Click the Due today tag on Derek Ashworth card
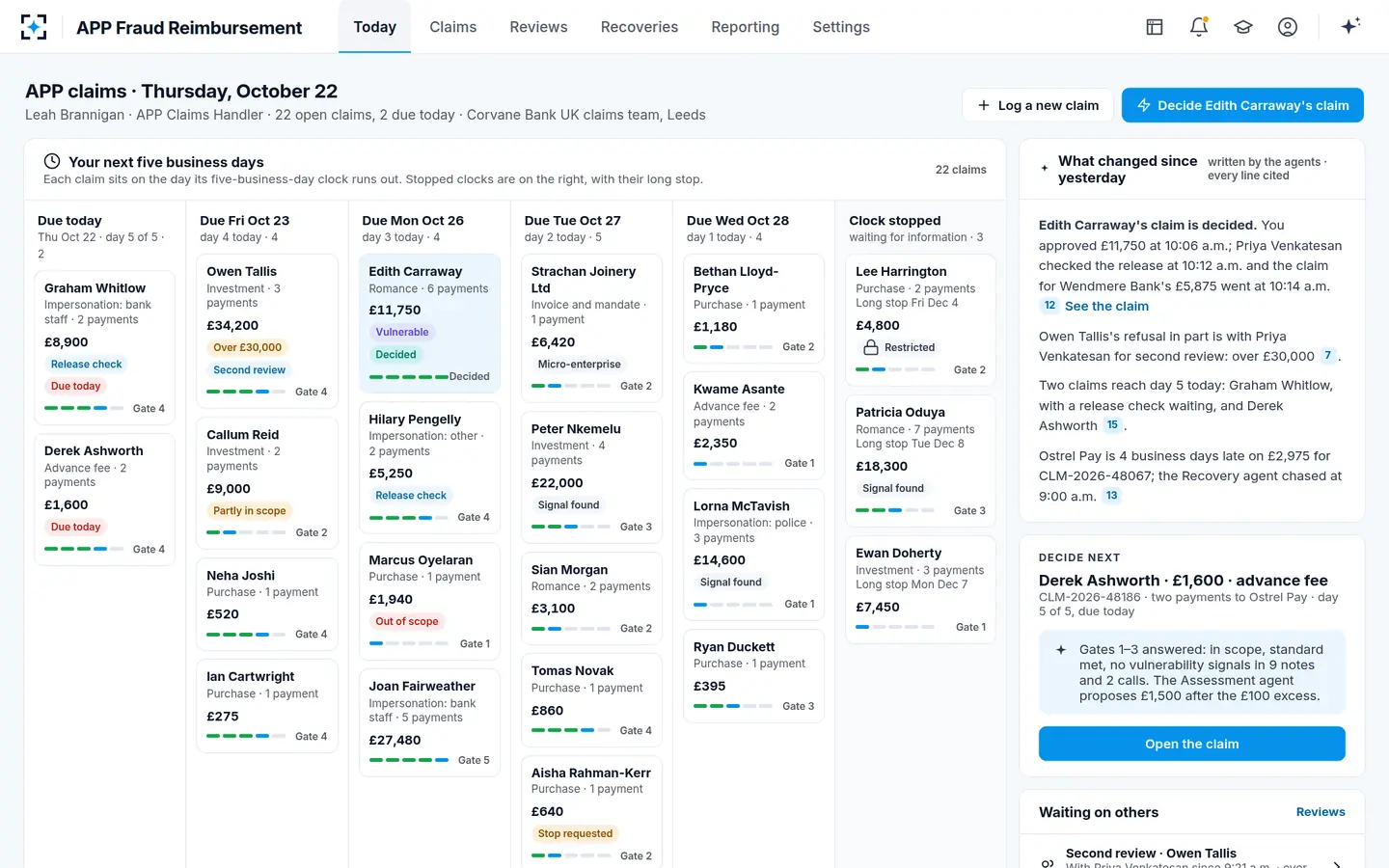The image size is (1389, 868). pos(75,527)
